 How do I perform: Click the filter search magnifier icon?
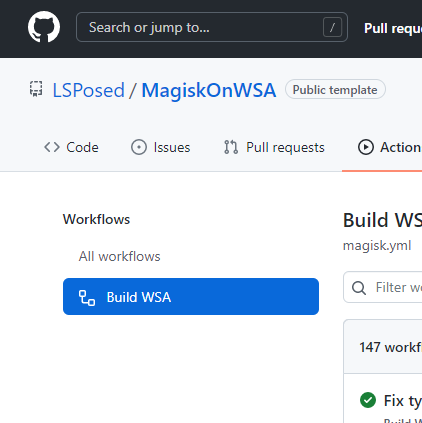pos(359,288)
